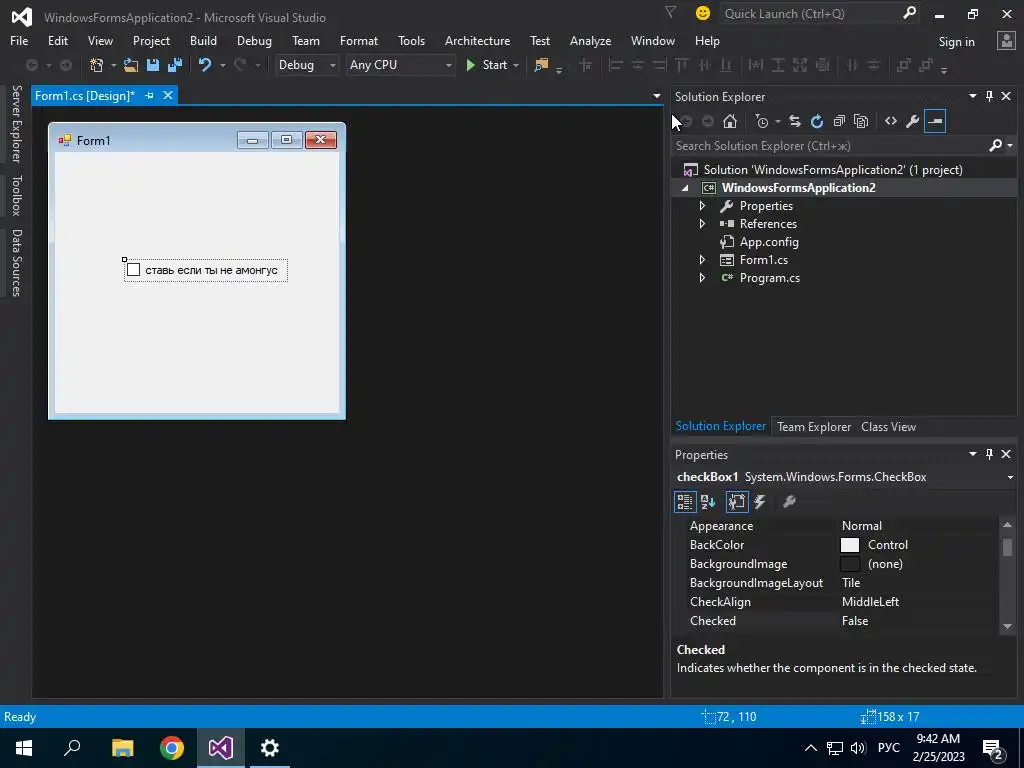Open the Data Sources side tab

click(x=16, y=263)
